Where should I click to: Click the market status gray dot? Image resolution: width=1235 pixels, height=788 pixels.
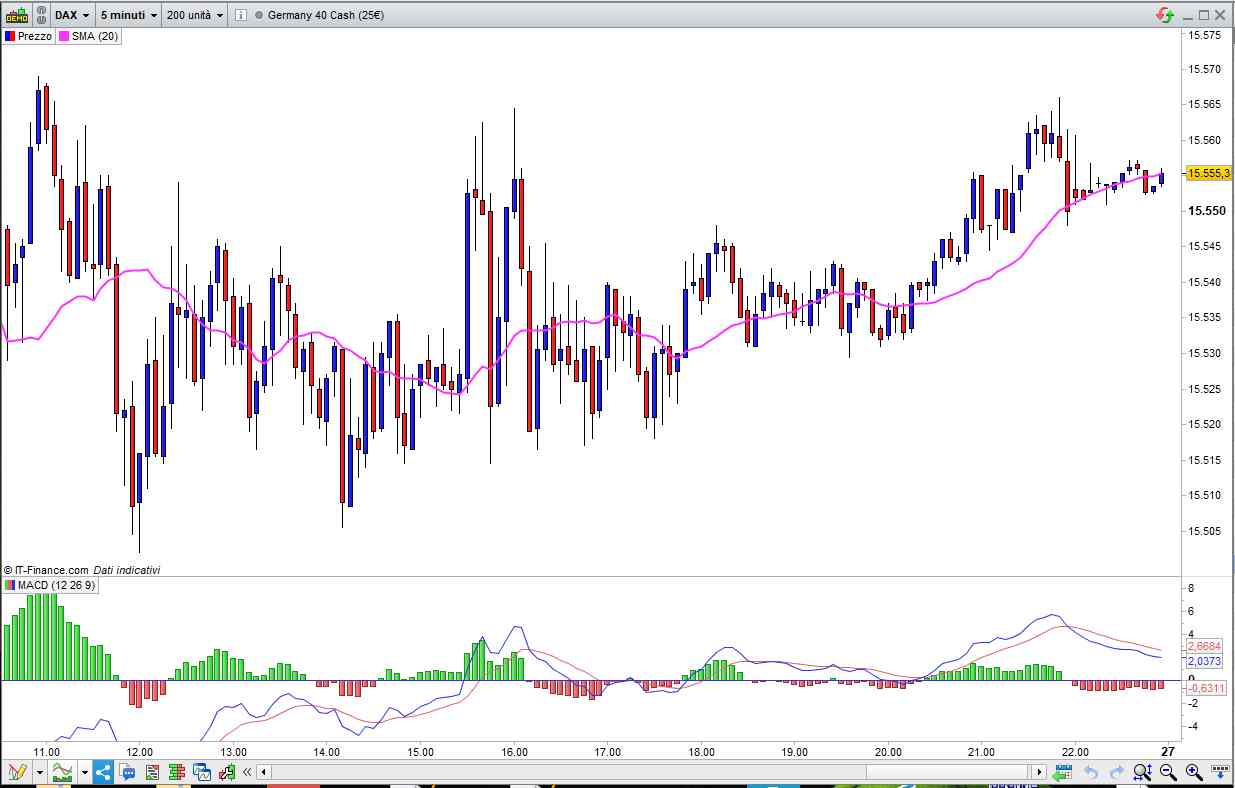tap(259, 16)
